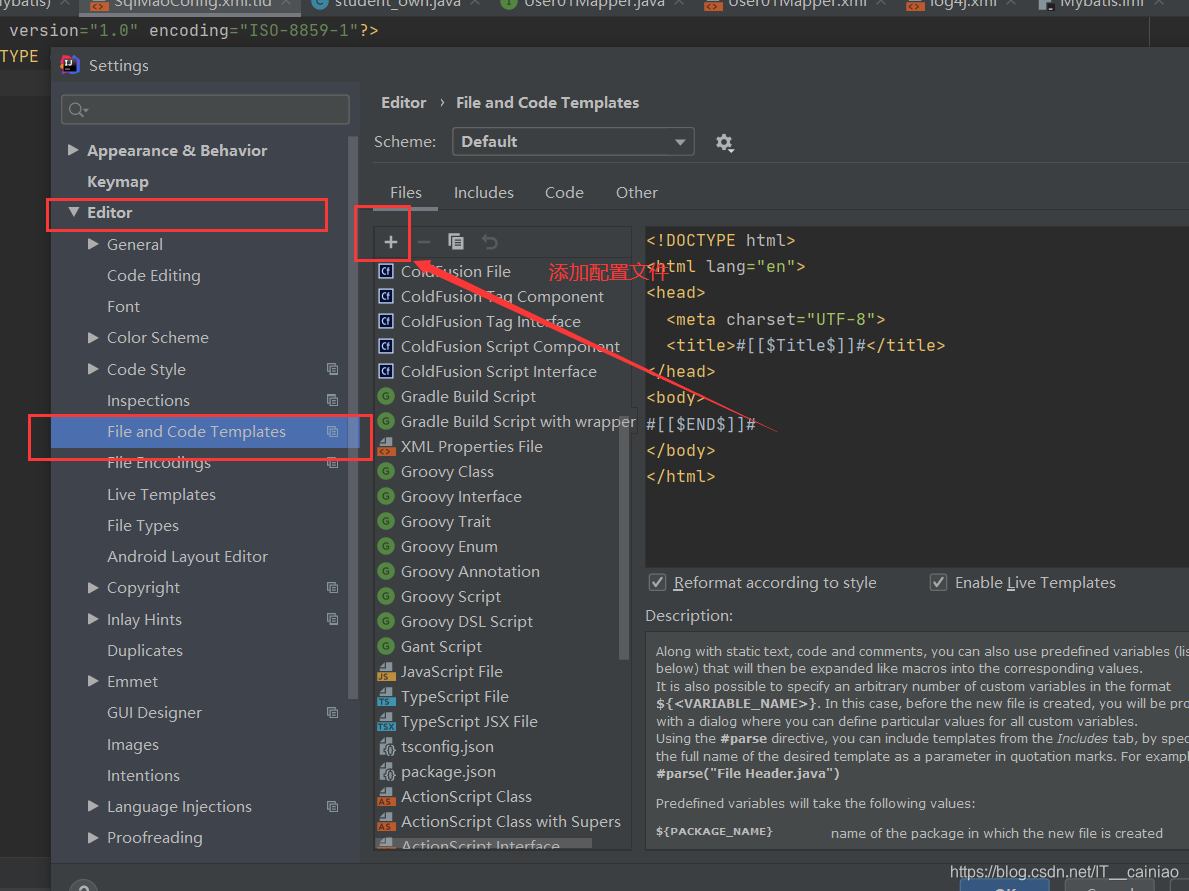
Task: Click the plus icon to create template
Action: click(391, 242)
